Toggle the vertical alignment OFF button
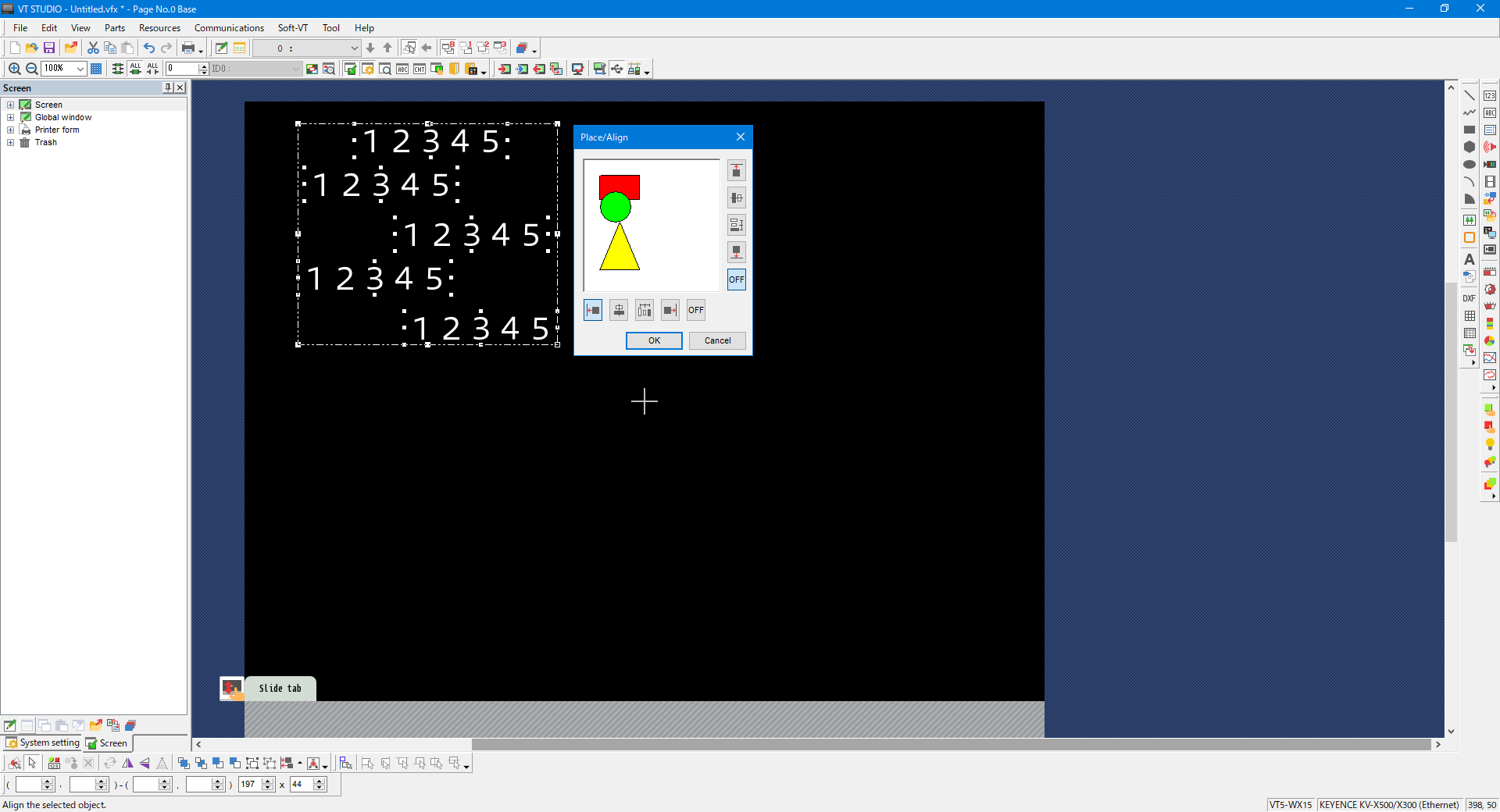This screenshot has width=1500, height=812. (736, 280)
